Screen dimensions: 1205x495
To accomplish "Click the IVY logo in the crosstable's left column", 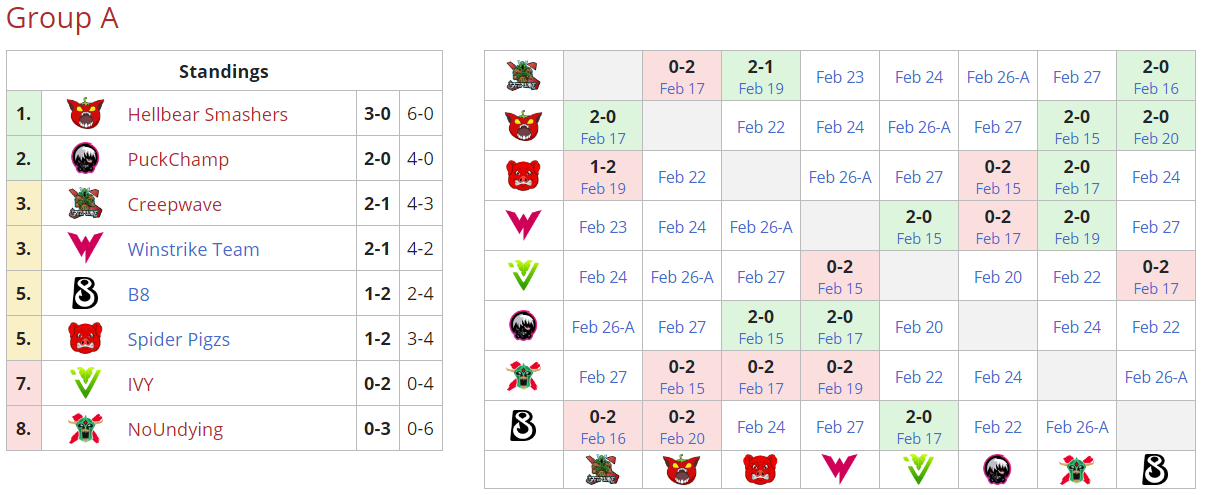I will tap(523, 276).
